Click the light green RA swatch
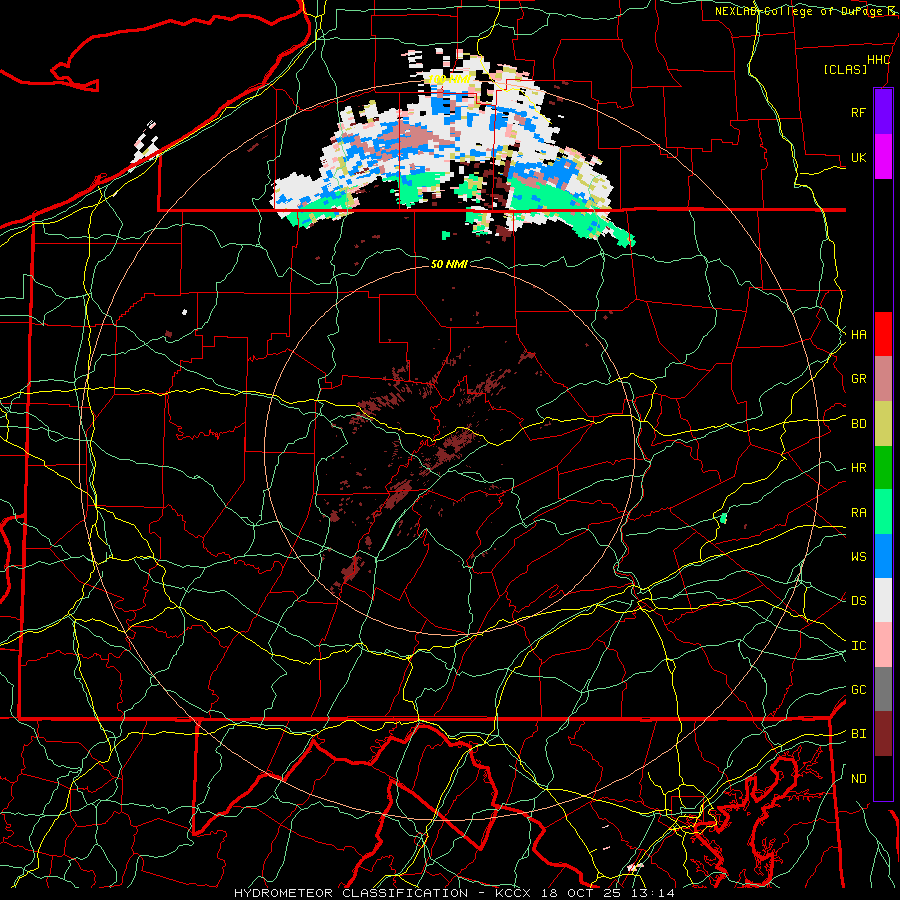 (883, 512)
